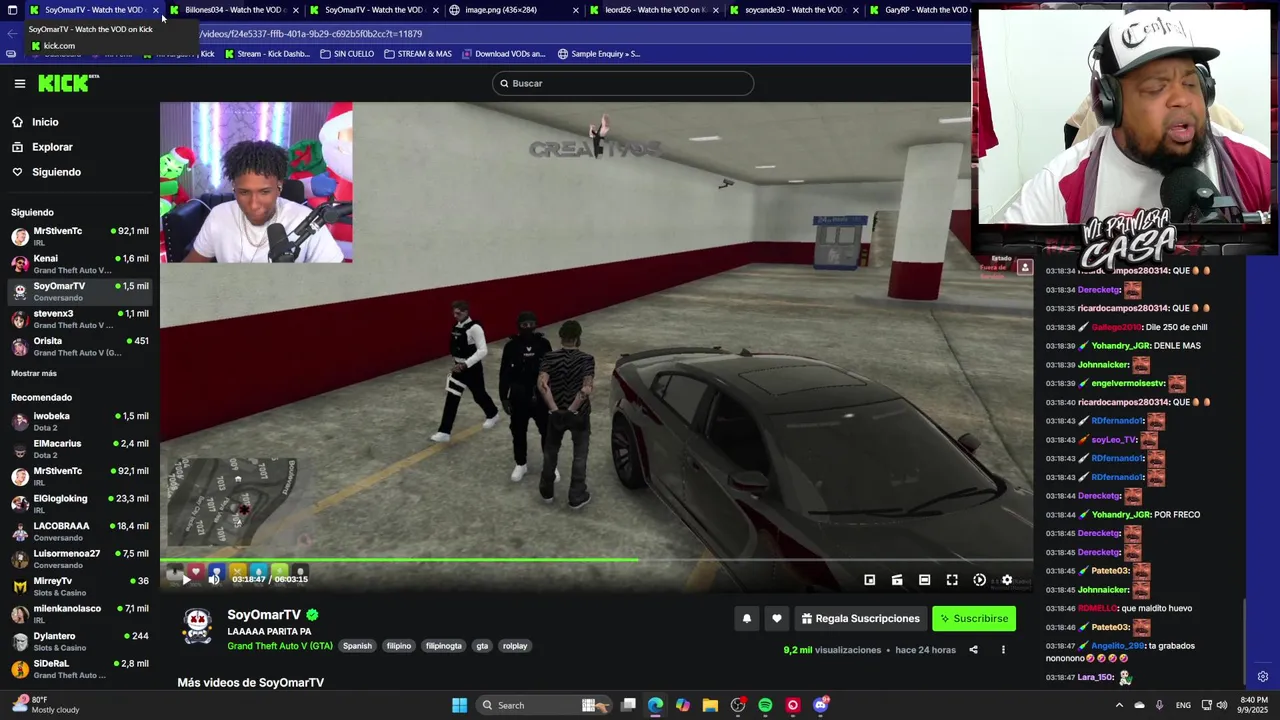This screenshot has height=720, width=1280.
Task: Open Dylantero recommended channel
Action: coord(80,641)
